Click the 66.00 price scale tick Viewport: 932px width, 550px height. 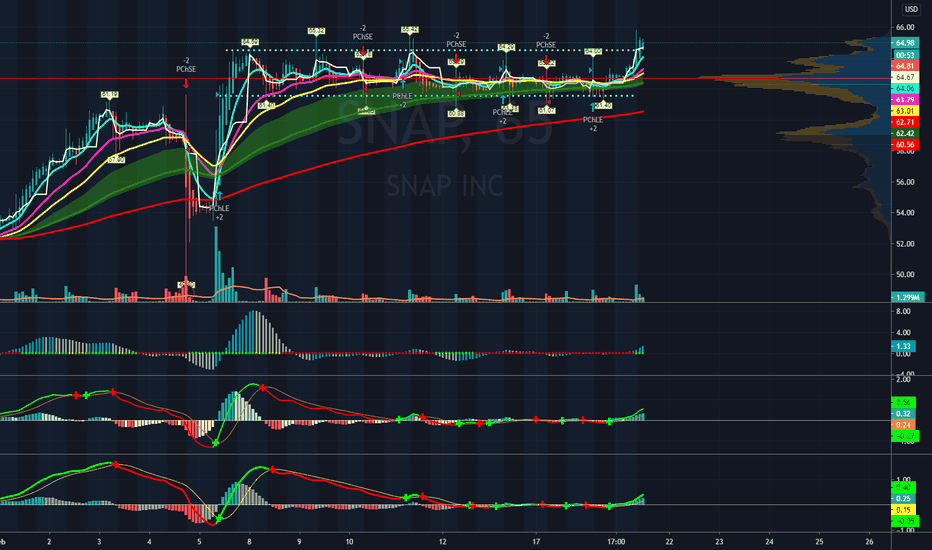point(905,27)
